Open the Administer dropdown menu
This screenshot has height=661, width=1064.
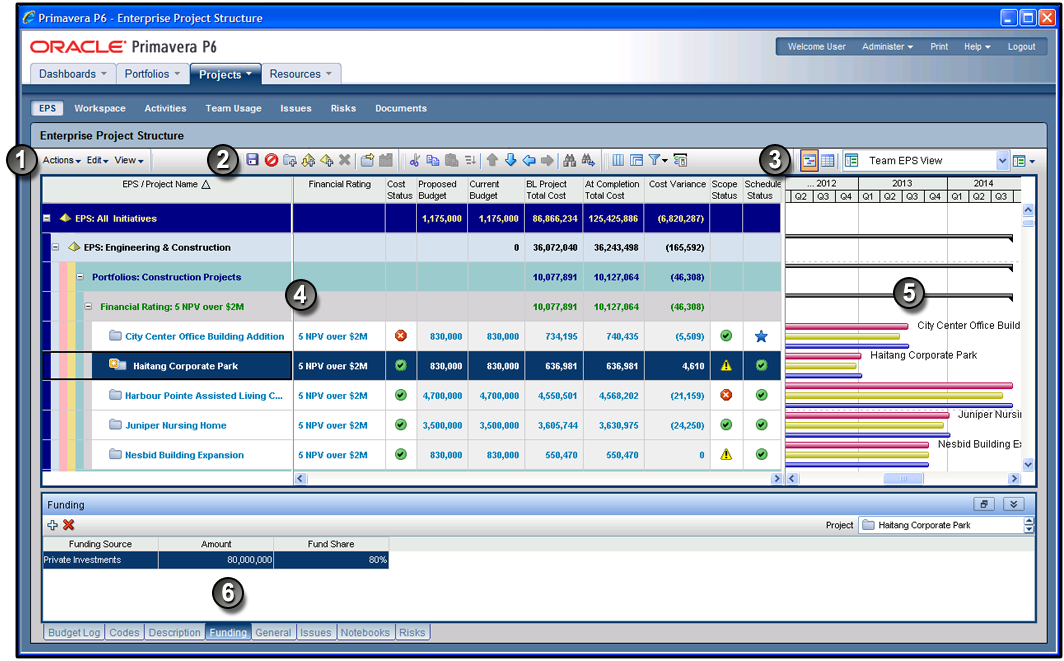887,47
